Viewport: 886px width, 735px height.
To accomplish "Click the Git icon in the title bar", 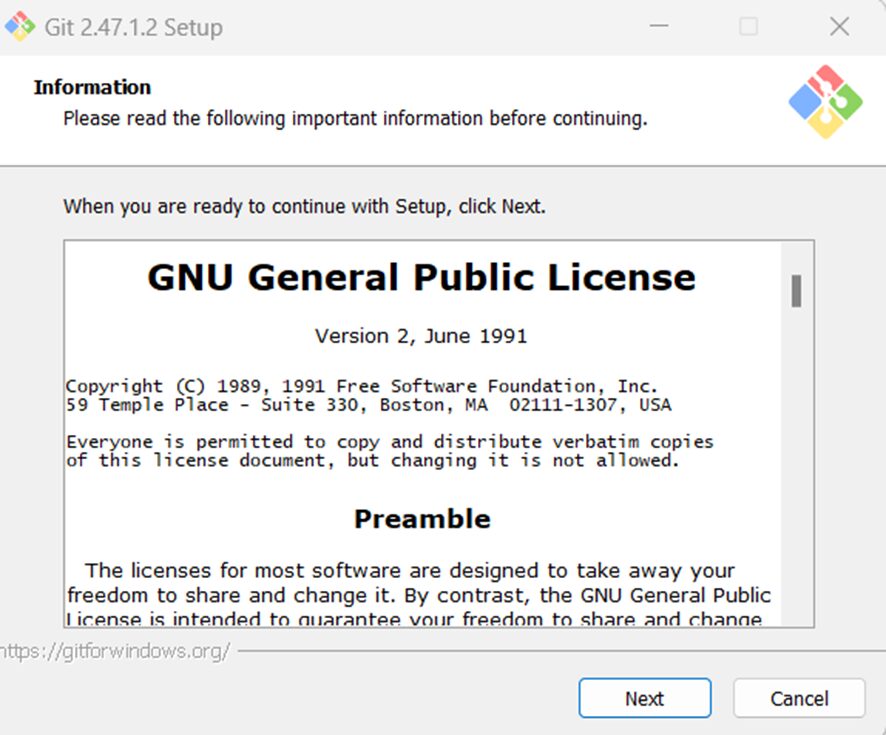I will pyautogui.click(x=20, y=26).
